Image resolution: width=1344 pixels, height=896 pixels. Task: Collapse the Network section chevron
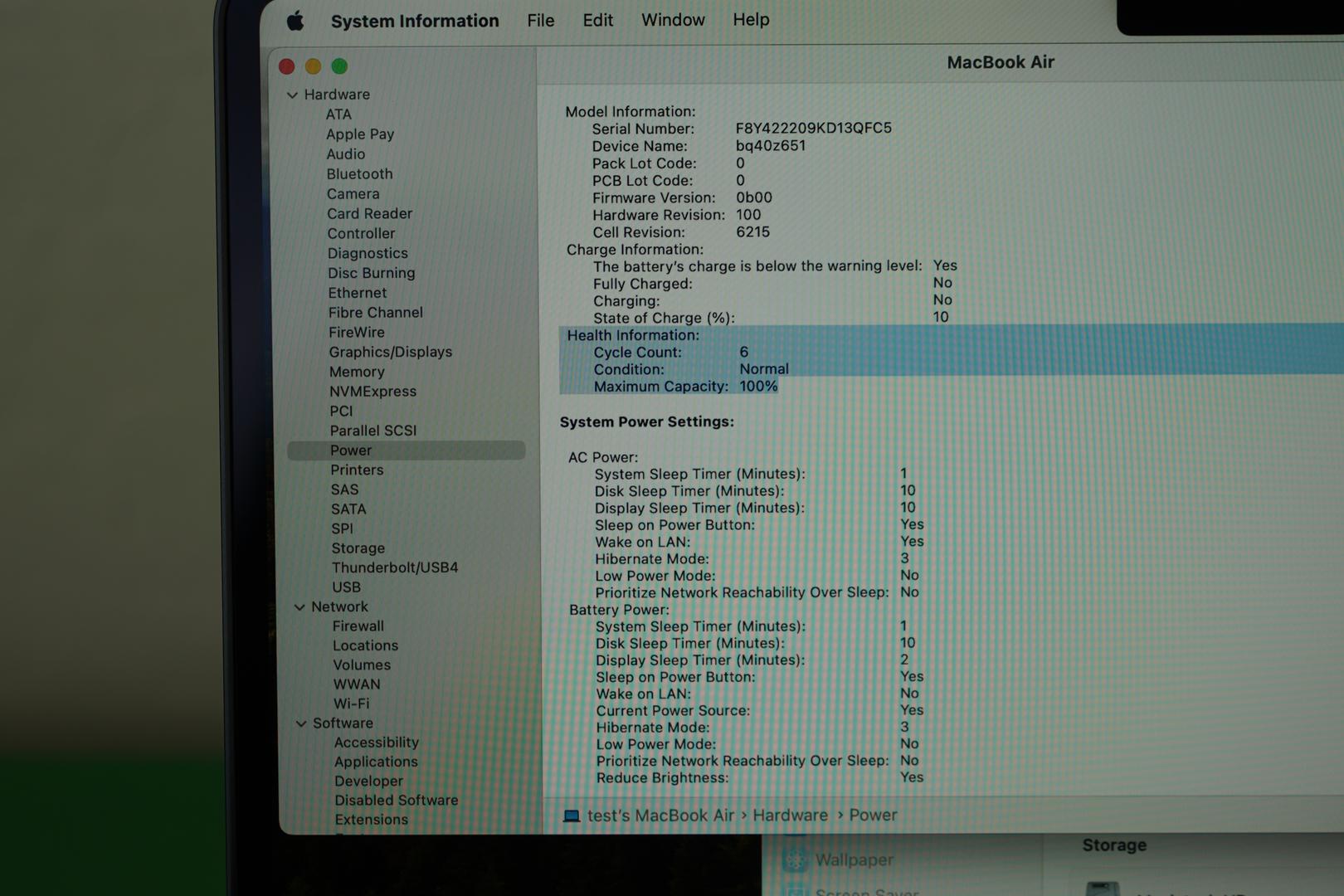[x=299, y=607]
